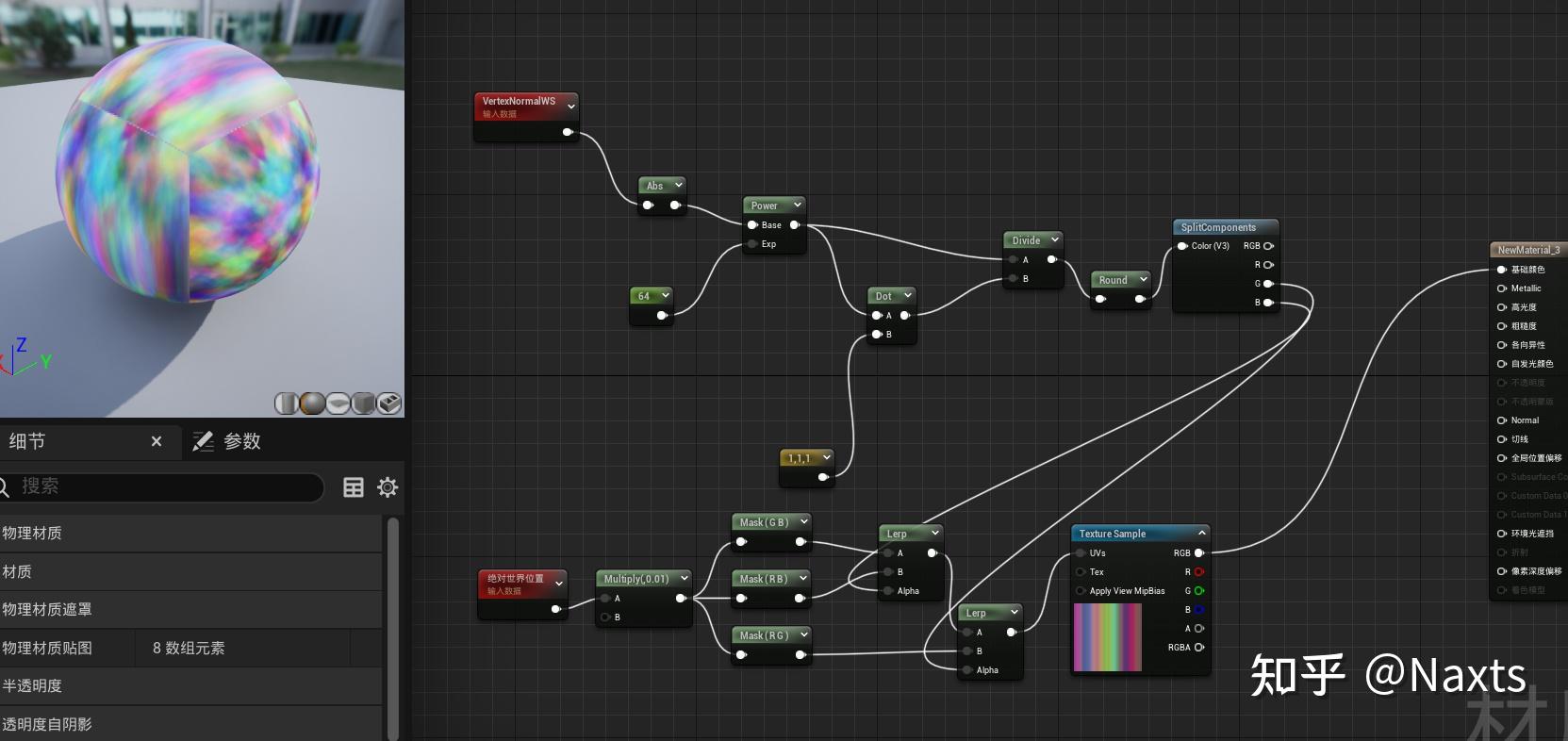Click the 基础颜色 pin on NewMaterial_3
The height and width of the screenshot is (741, 1568).
coord(1502,270)
